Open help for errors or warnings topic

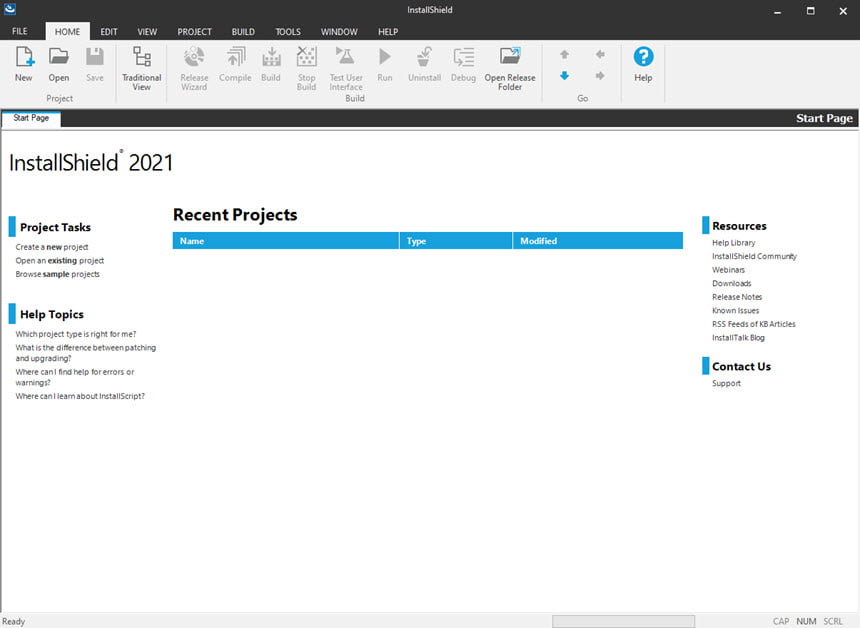75,377
